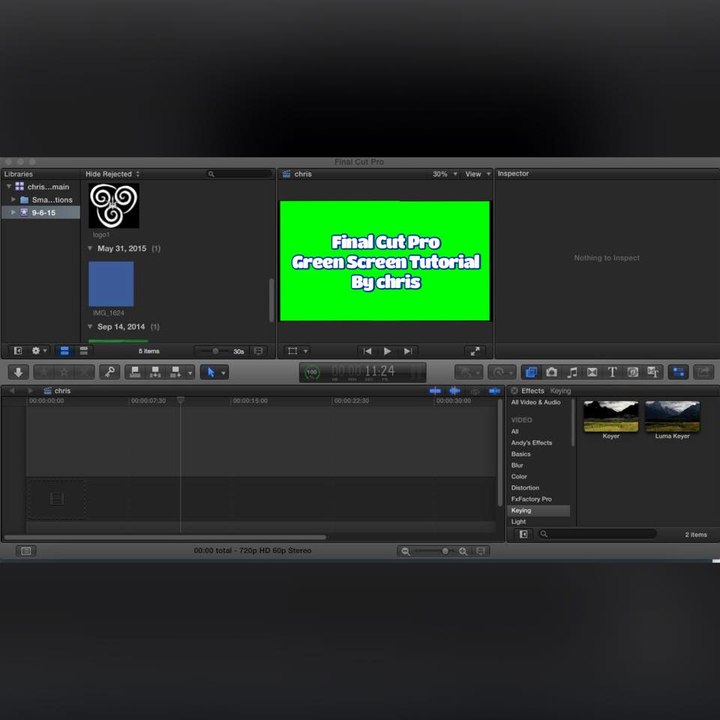
Task: Append the selected clip to the storyline
Action: (x=175, y=372)
